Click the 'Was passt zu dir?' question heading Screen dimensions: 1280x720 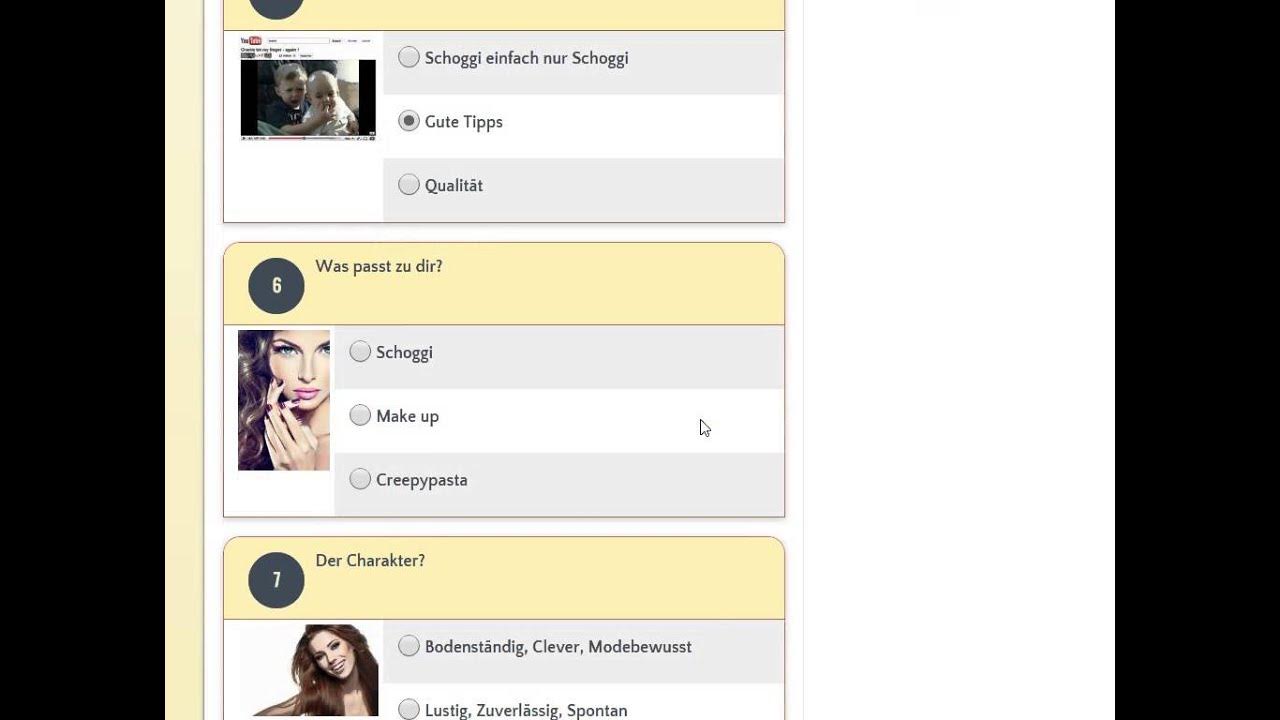pos(379,267)
